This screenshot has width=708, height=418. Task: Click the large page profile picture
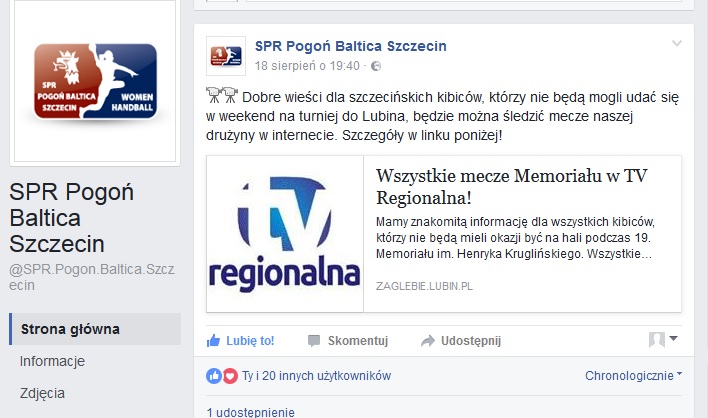(x=95, y=81)
